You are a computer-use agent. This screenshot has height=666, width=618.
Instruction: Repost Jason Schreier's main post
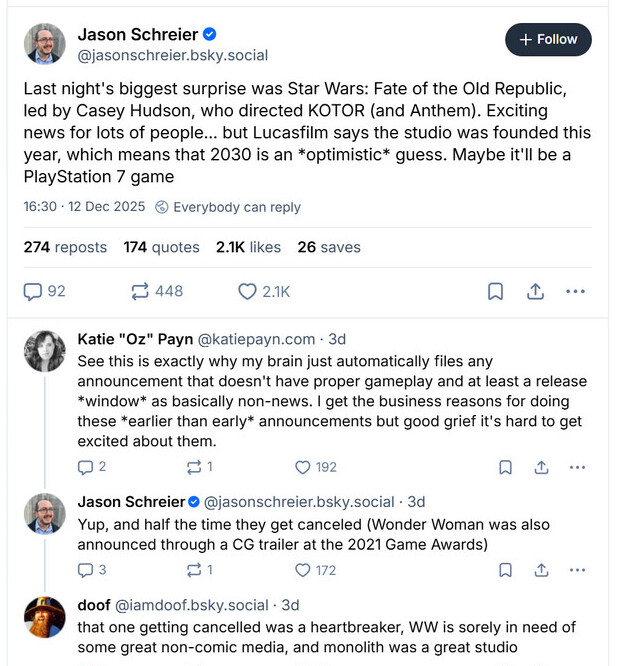coord(139,291)
